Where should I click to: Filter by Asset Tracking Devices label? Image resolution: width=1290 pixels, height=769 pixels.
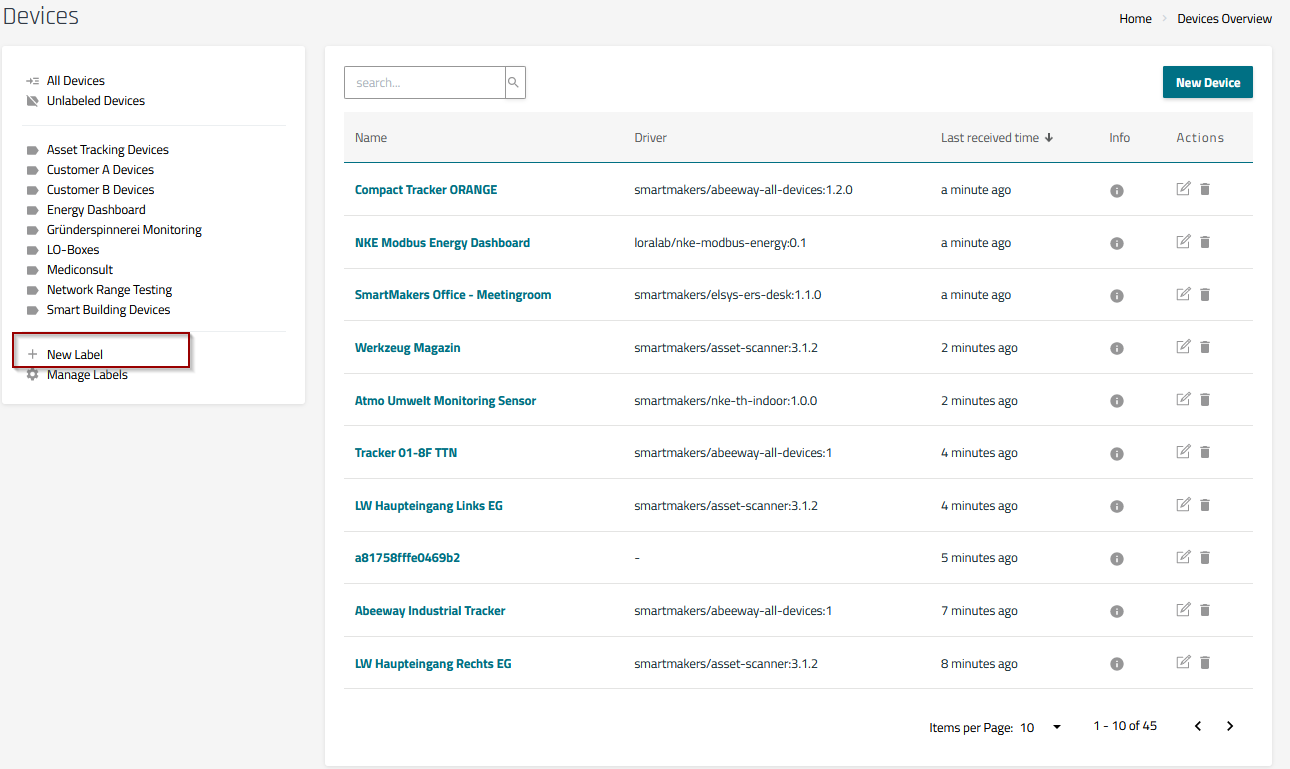tap(107, 150)
